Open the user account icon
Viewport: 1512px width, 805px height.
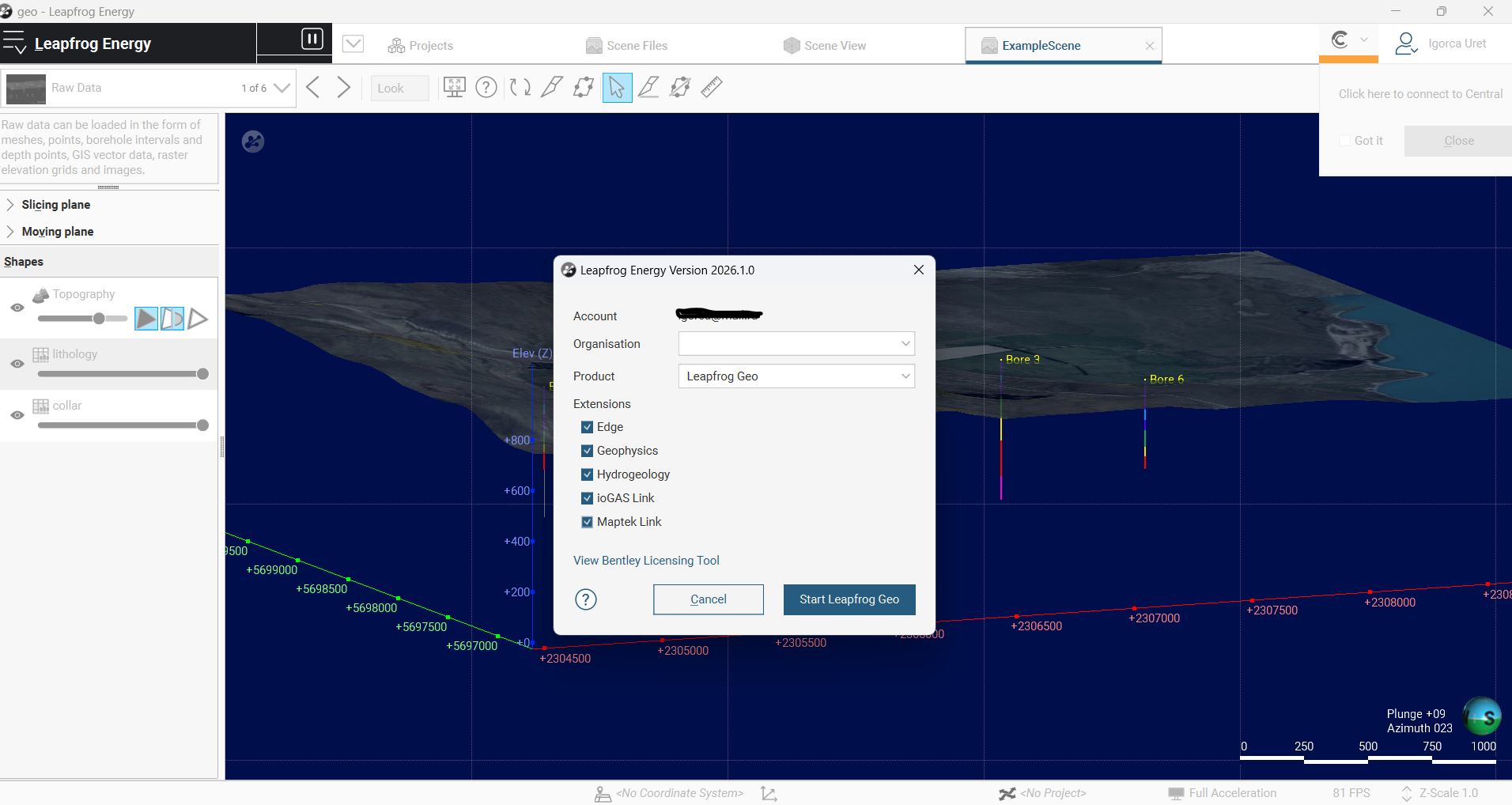pos(1406,43)
